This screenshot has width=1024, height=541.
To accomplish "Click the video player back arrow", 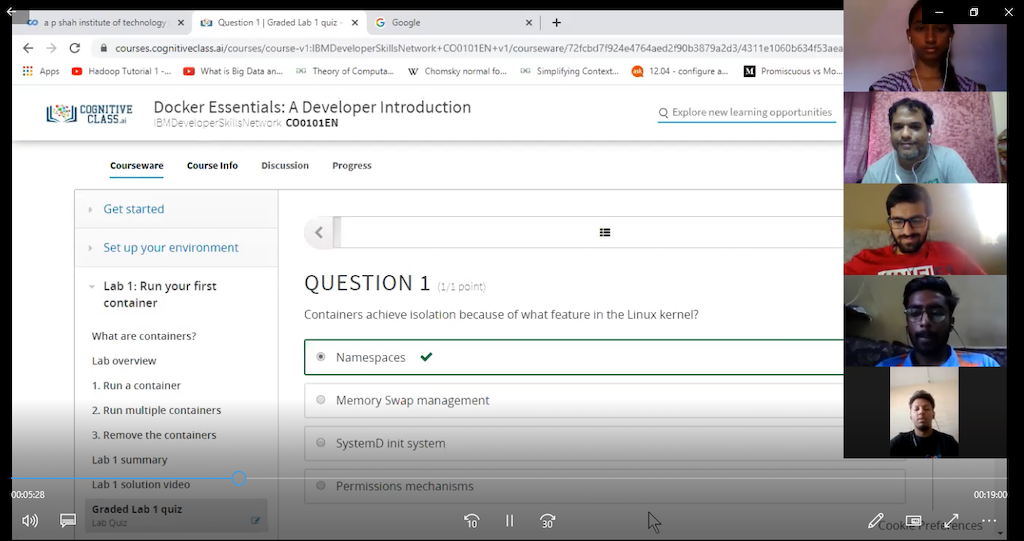I will coord(11,11).
